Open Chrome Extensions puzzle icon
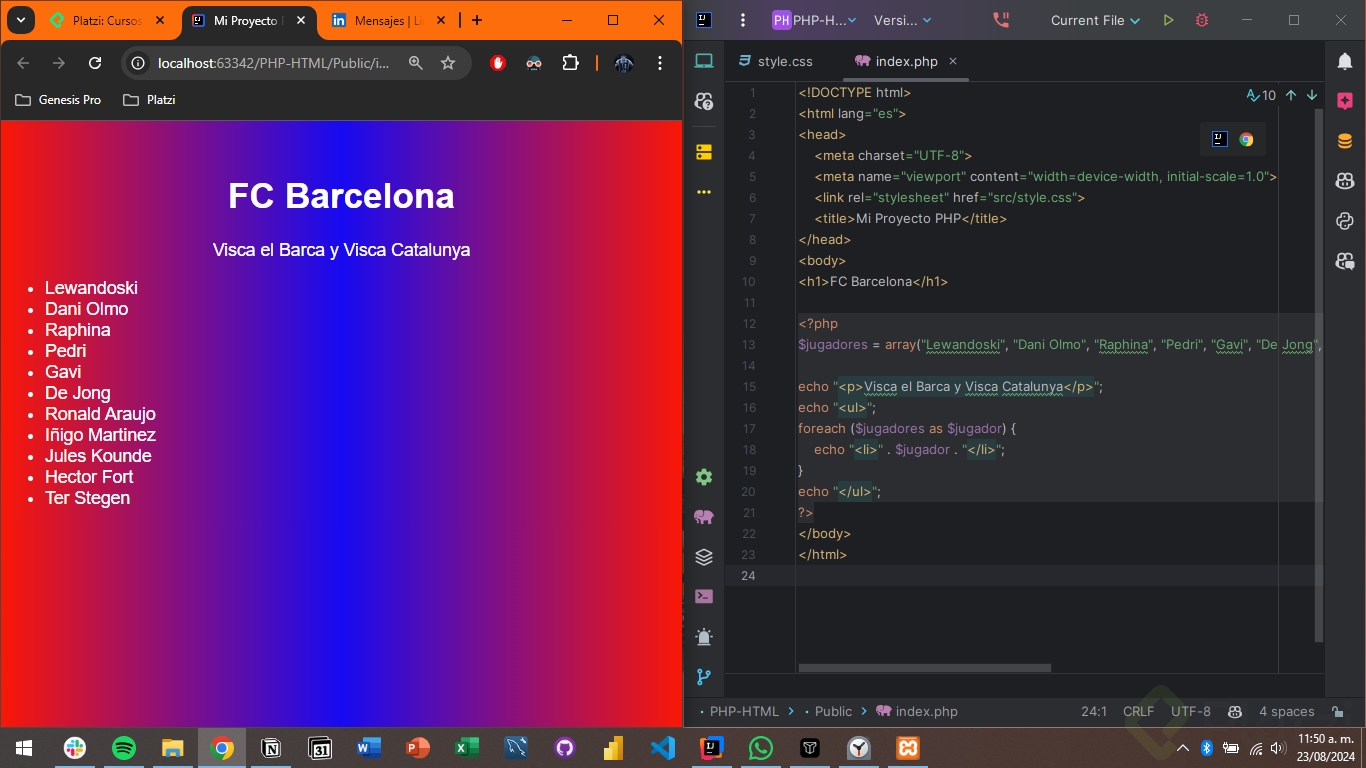The width and height of the screenshot is (1366, 768). tap(570, 63)
